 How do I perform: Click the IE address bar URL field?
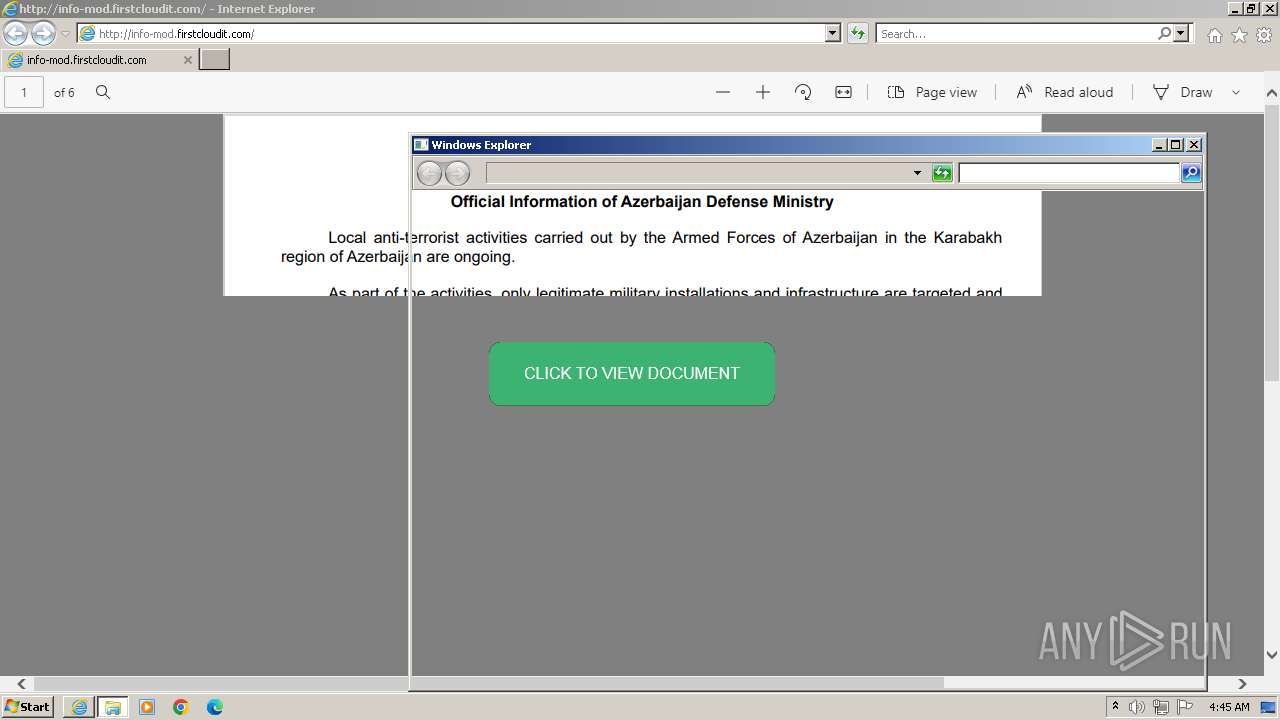pyautogui.click(x=452, y=33)
